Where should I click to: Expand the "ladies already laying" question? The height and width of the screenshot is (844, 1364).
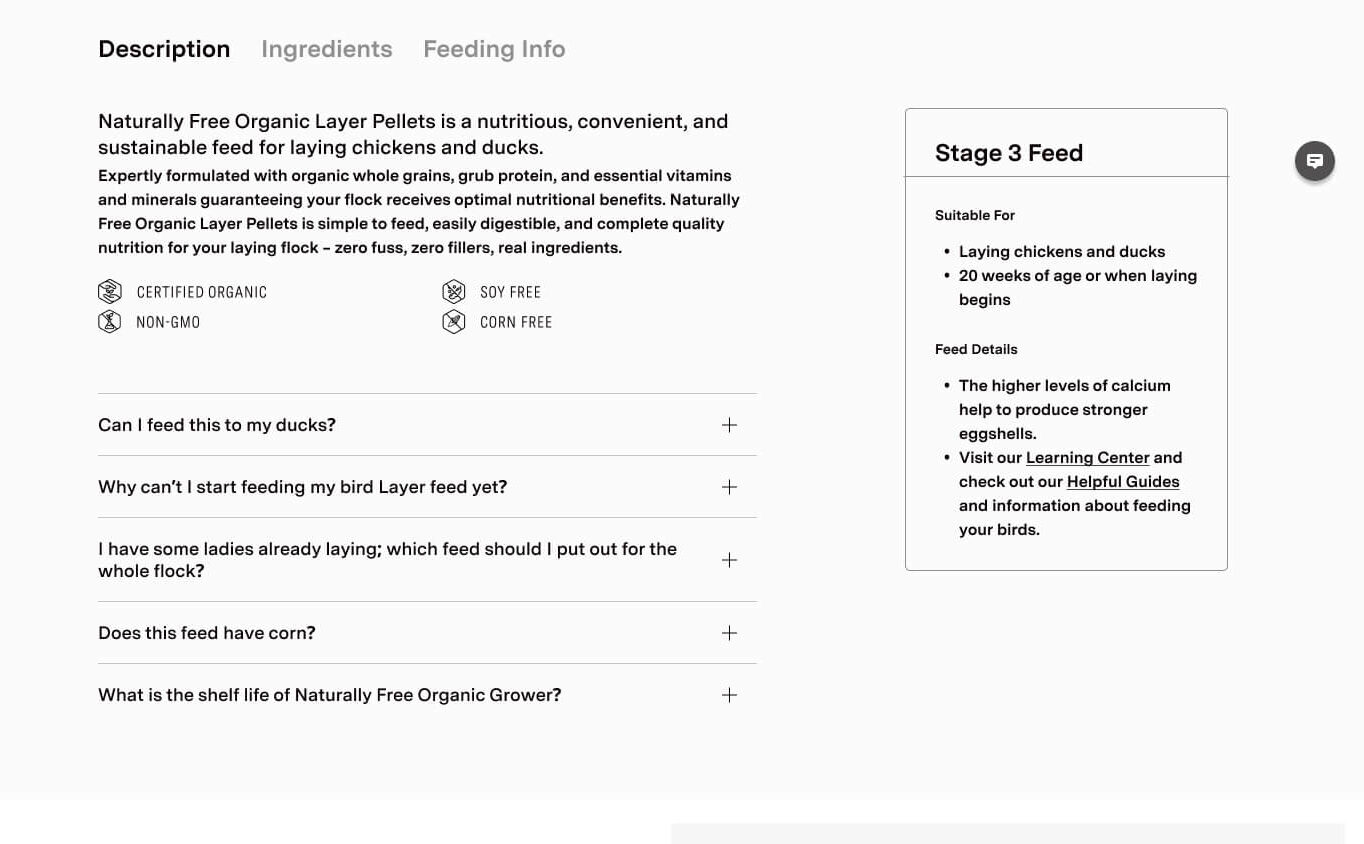click(x=387, y=560)
